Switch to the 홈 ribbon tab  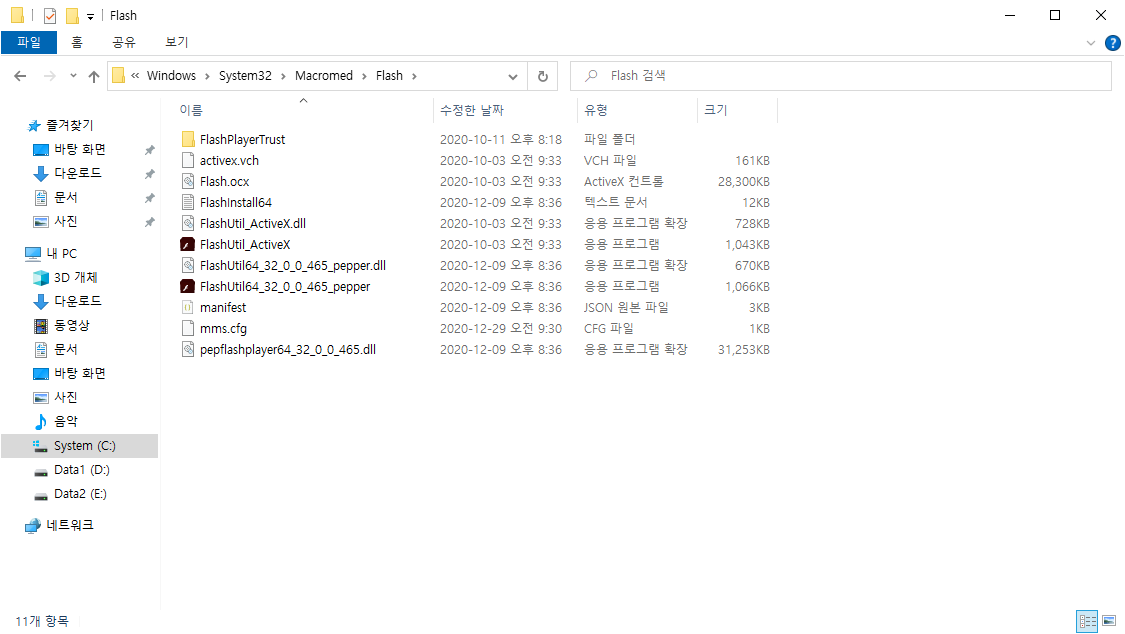coord(77,42)
